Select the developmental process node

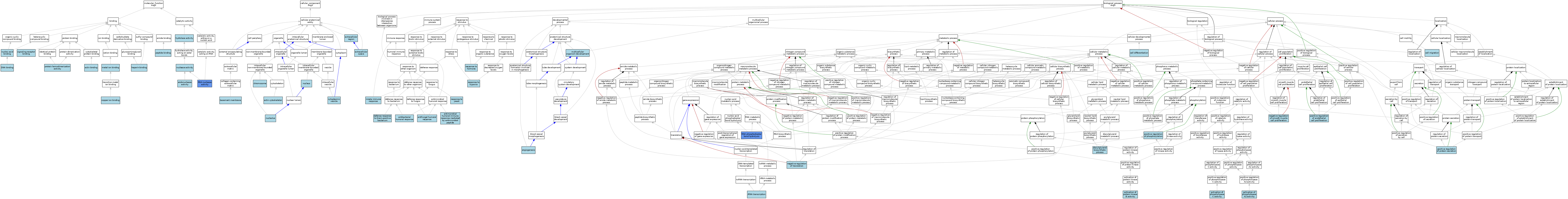[x=560, y=21]
